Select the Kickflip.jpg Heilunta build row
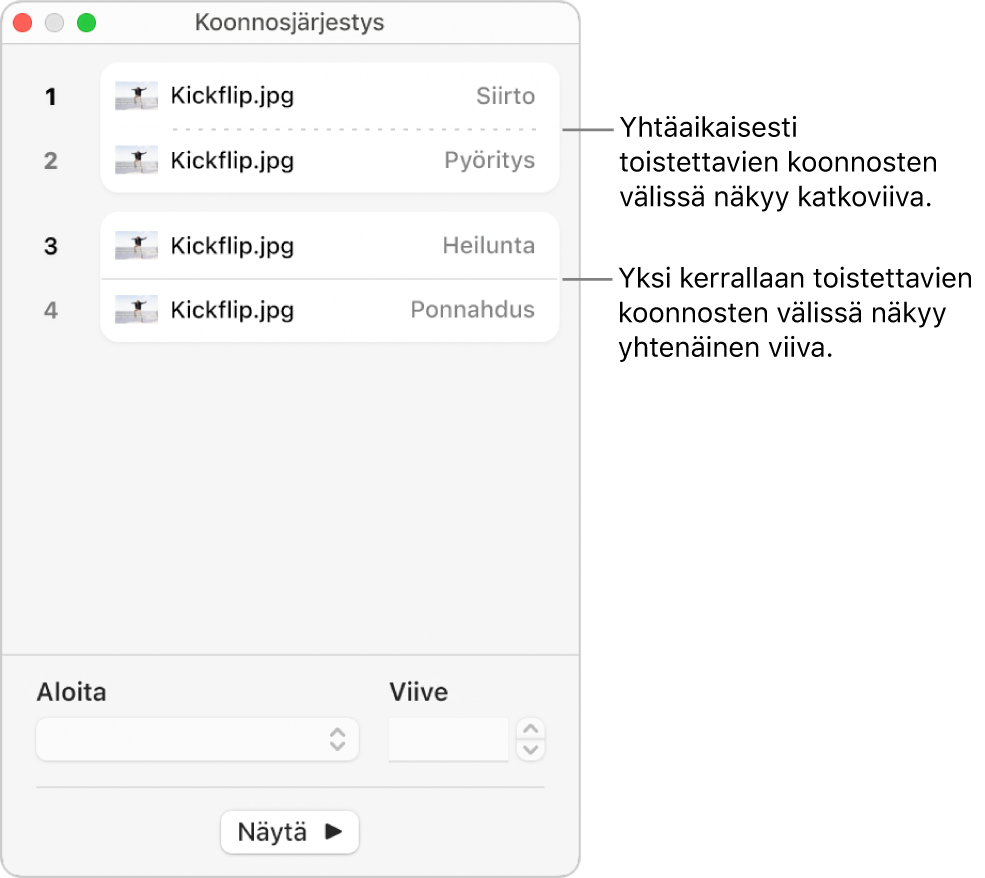The width and height of the screenshot is (985, 878). (x=329, y=246)
